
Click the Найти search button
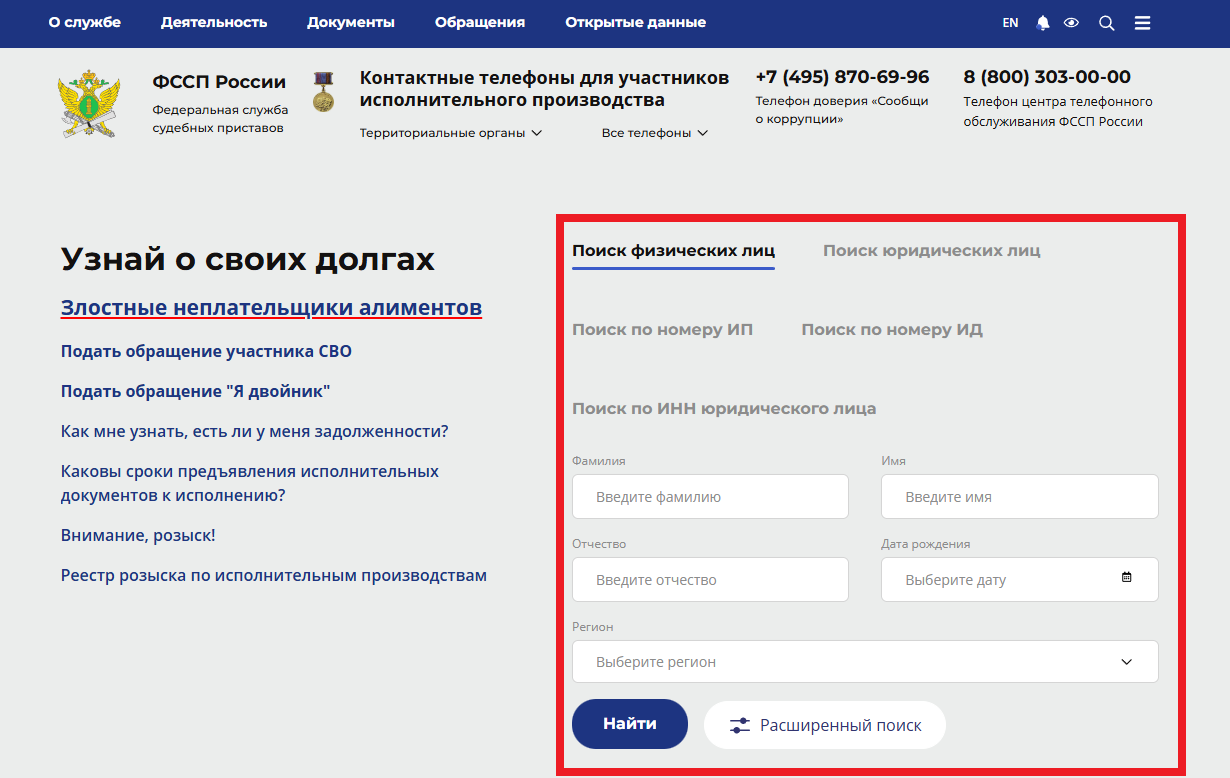tap(629, 723)
